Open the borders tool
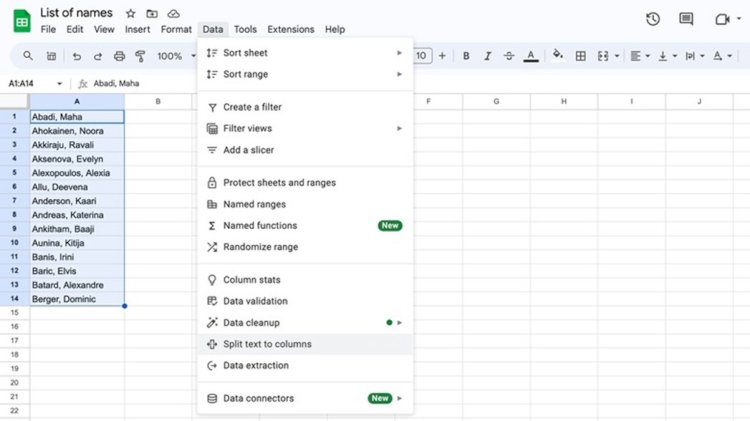 pos(580,56)
